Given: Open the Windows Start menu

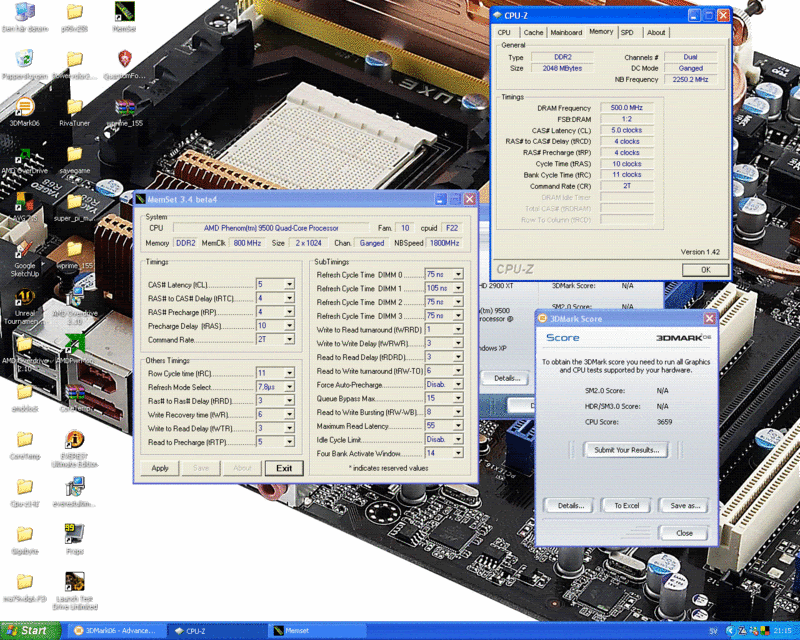Looking at the screenshot, I should point(30,631).
